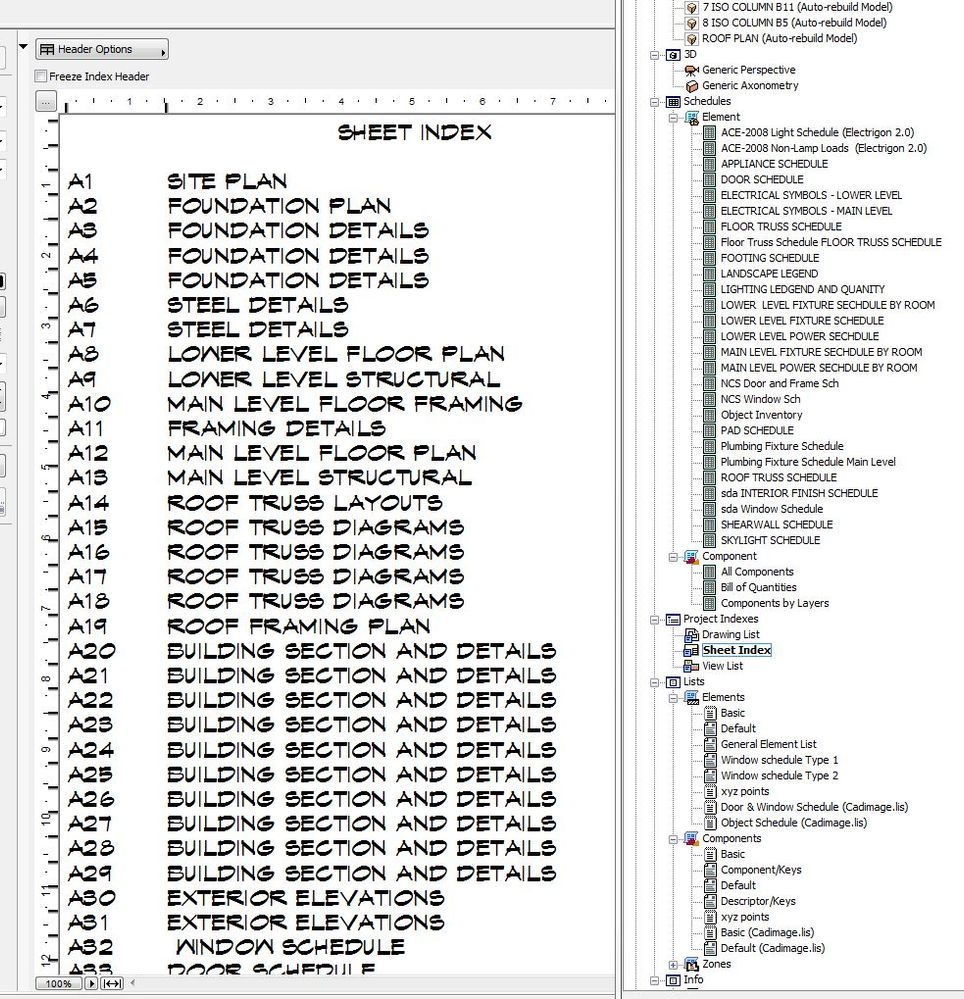
Task: Click the A32 WINDOW SCHEDULE row
Action: click(x=236, y=947)
